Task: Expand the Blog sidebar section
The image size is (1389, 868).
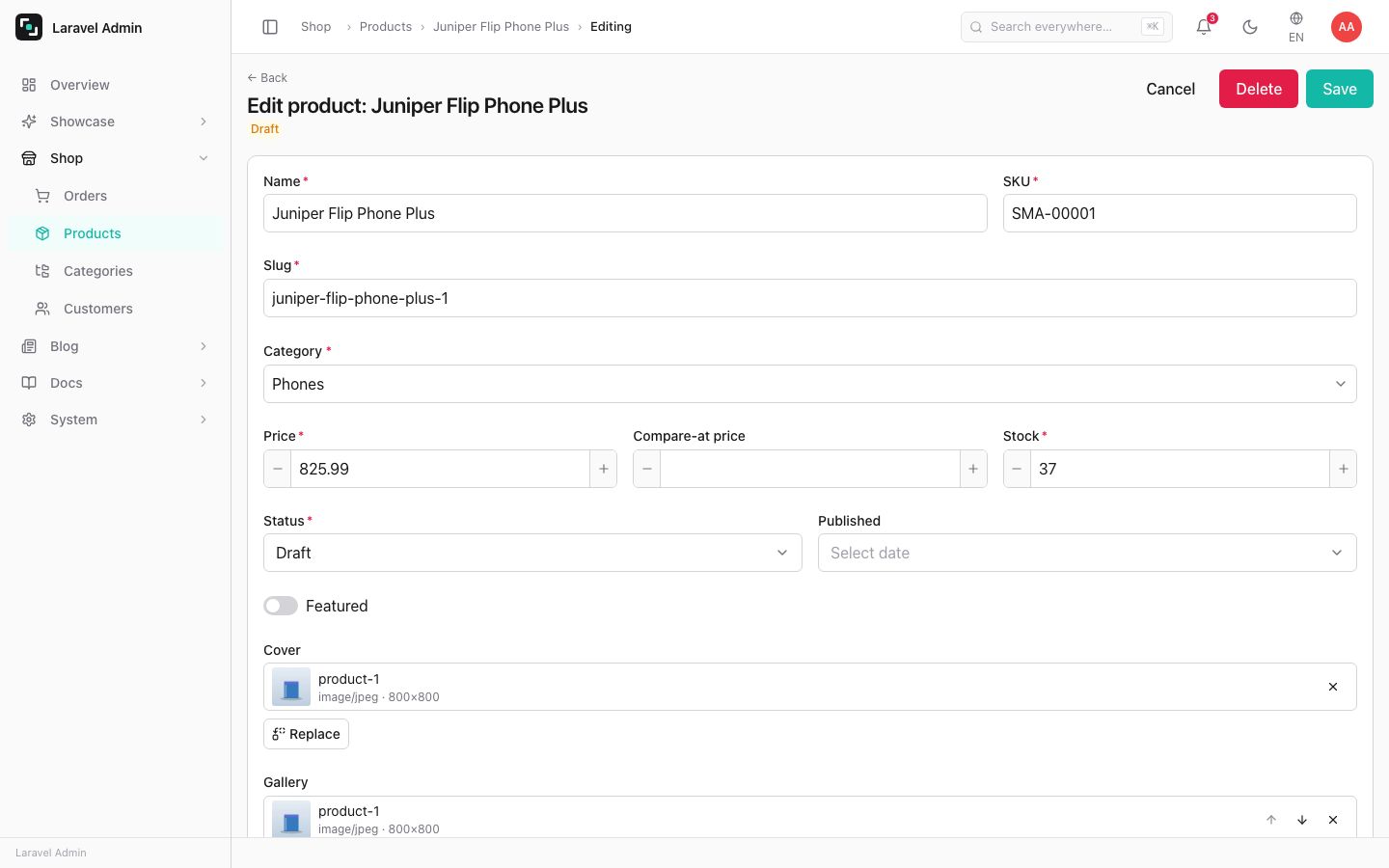Action: coord(116,346)
